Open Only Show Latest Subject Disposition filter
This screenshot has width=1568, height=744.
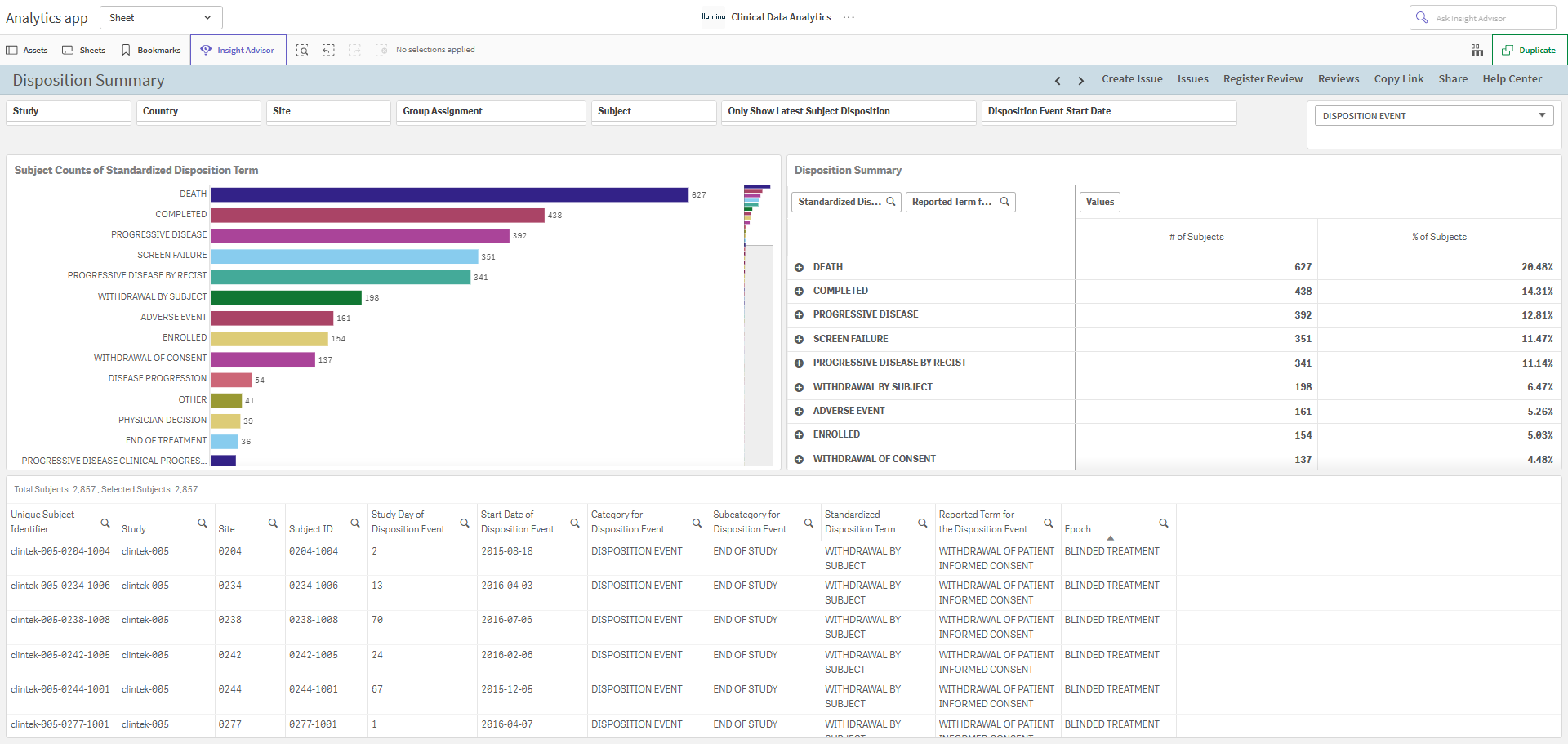pyautogui.click(x=849, y=111)
